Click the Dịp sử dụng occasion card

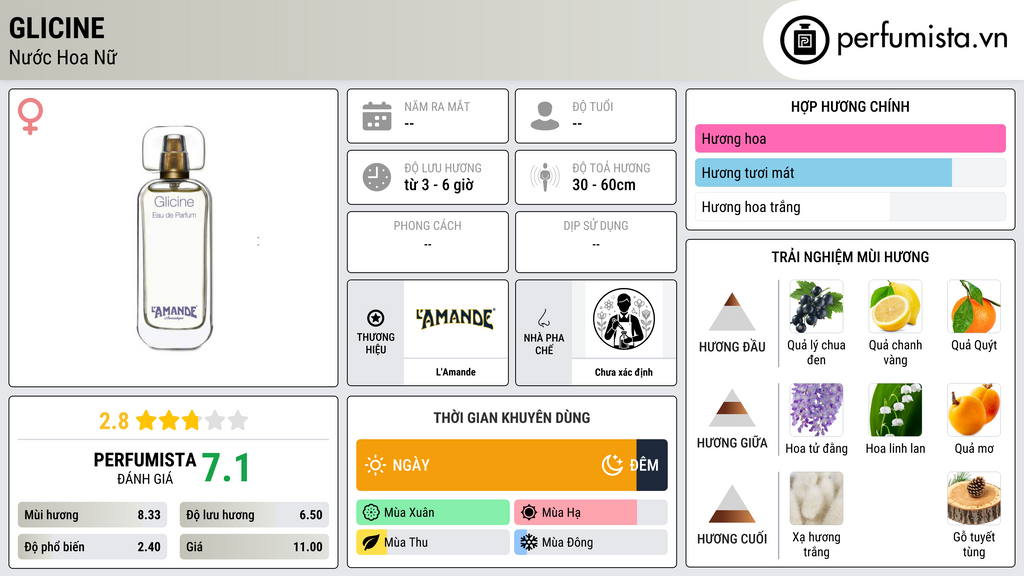click(596, 242)
